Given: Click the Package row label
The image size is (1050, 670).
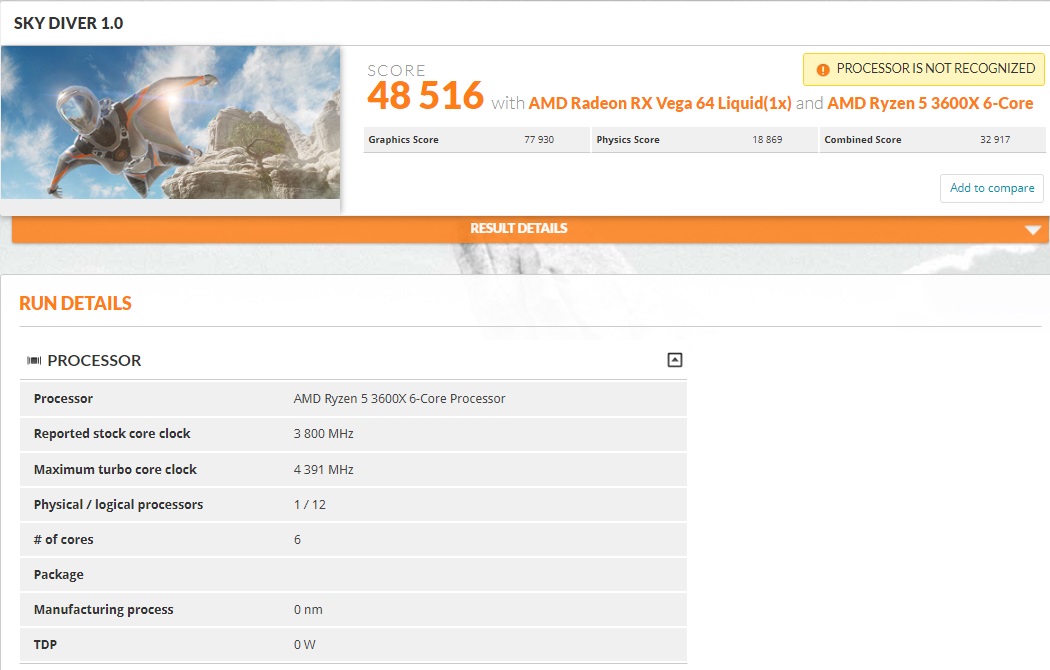Looking at the screenshot, I should click(58, 575).
